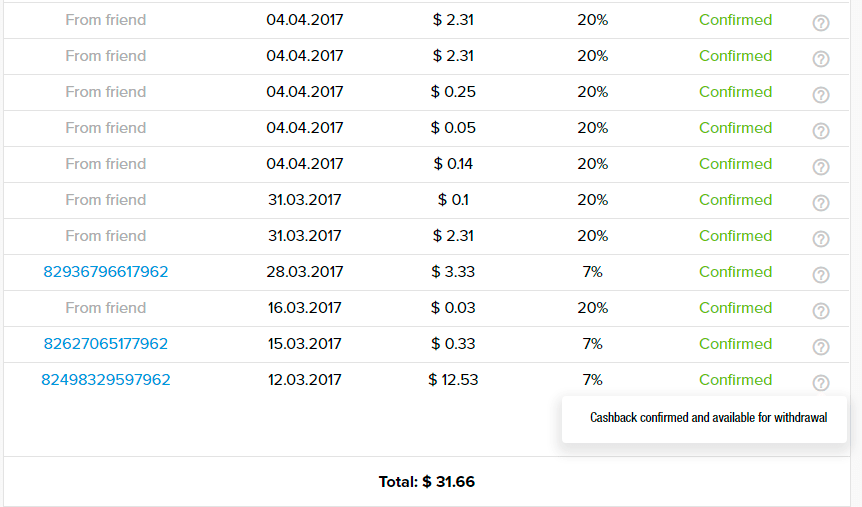This screenshot has height=507, width=862.
Task: Click help icon for $0.14 cashback row
Action: [x=821, y=167]
